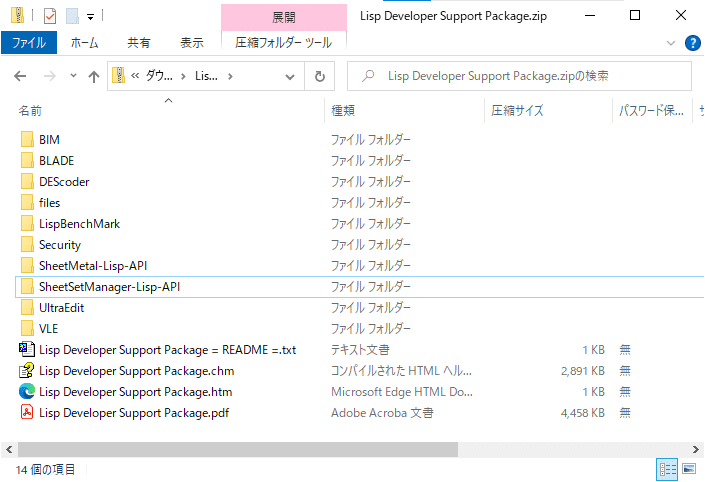Select the DEScoder folder icon
Viewport: 705px width, 482px height.
tap(27, 182)
